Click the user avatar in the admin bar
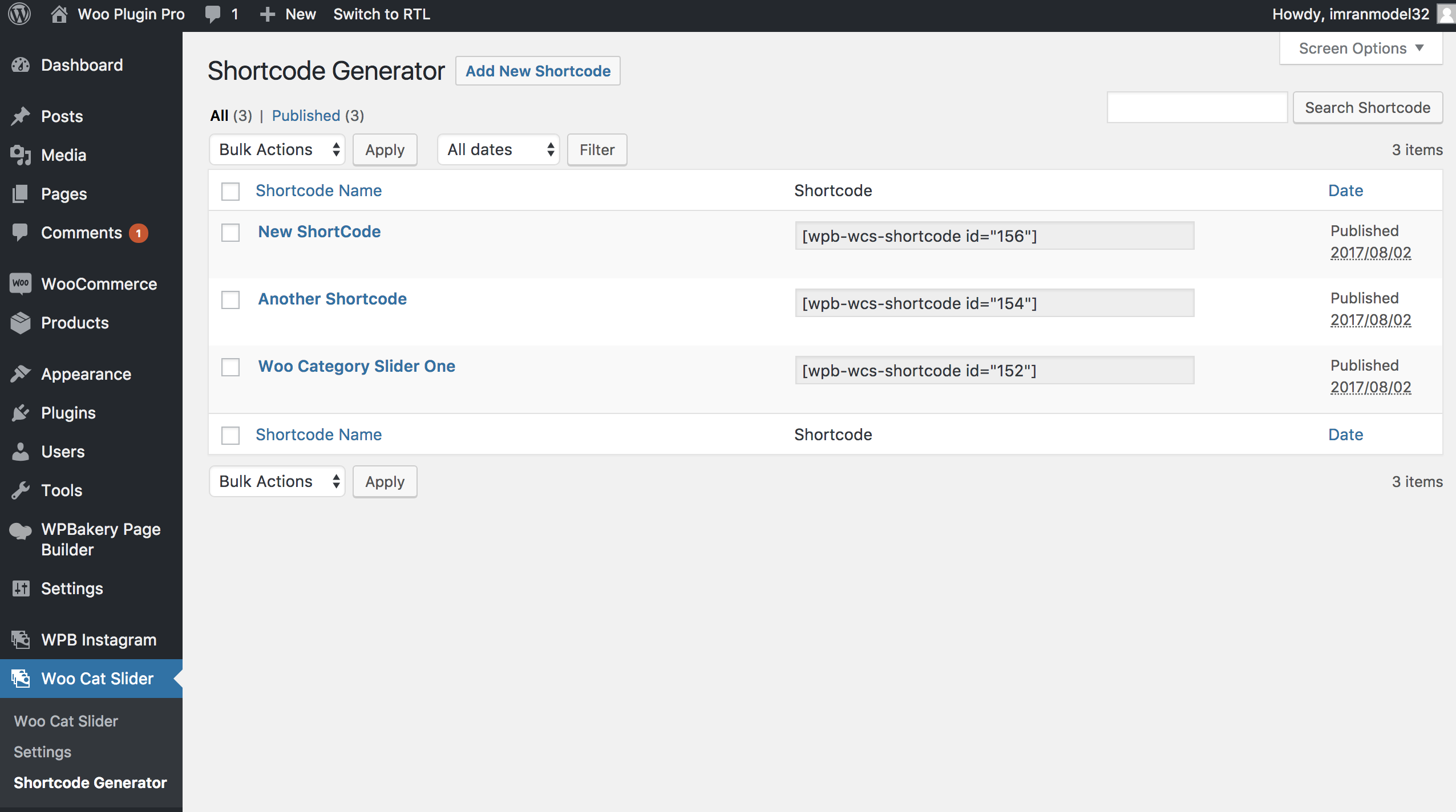1456x812 pixels. tap(1446, 14)
